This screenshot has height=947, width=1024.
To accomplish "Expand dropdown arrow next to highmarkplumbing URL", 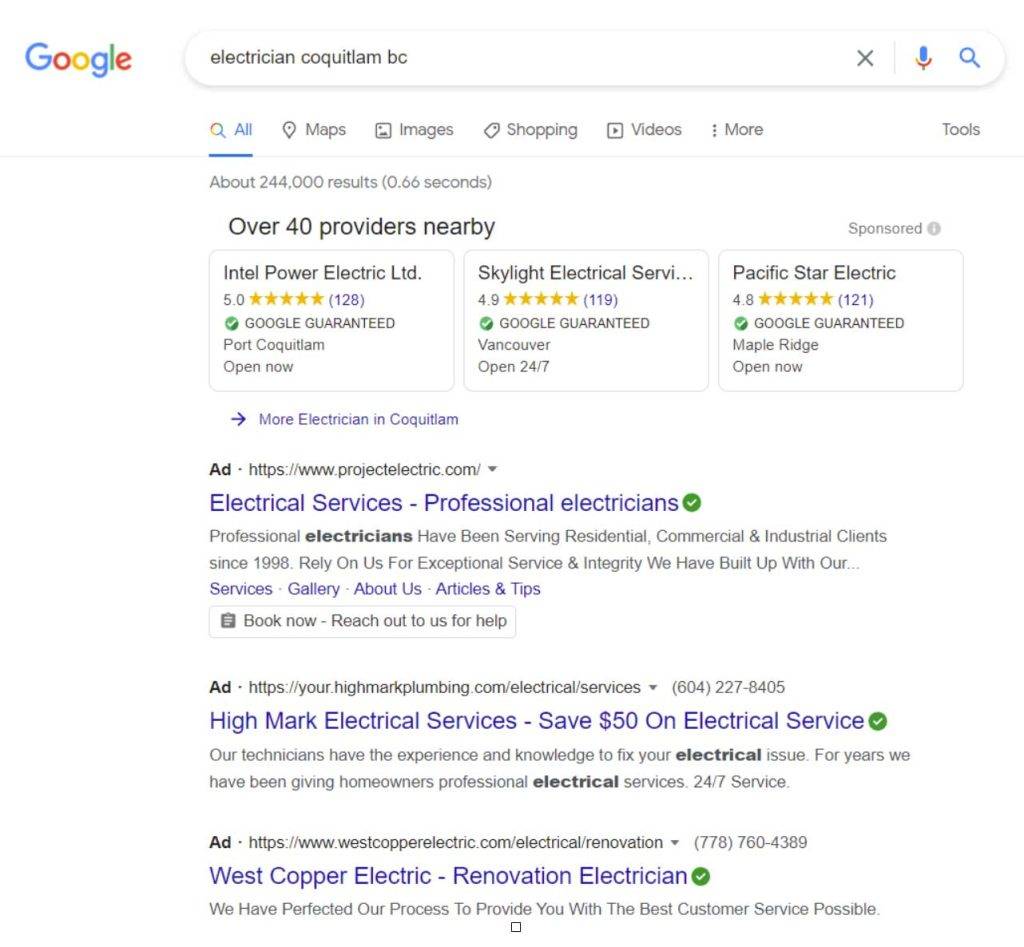I will point(652,687).
